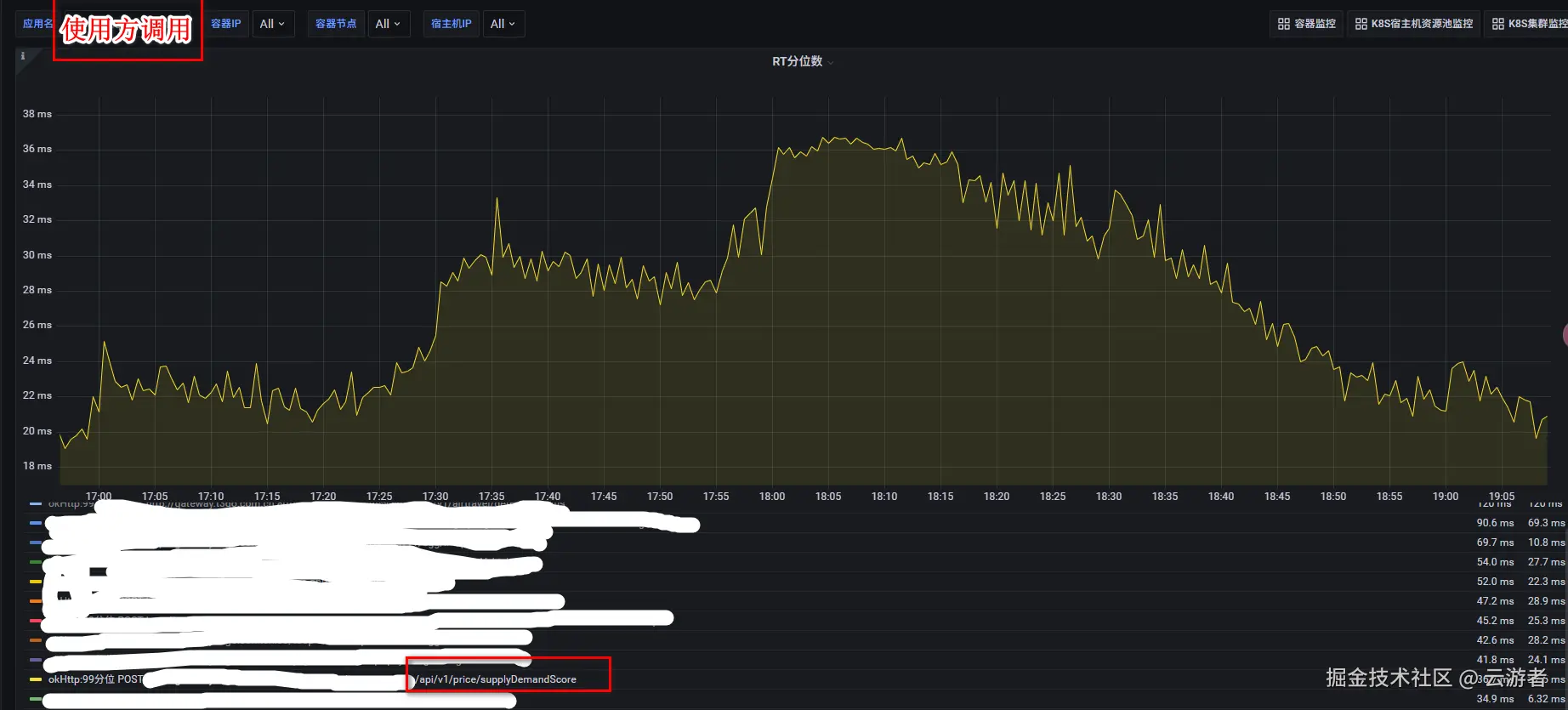
Task: Click the 18 ms y-axis label
Action: click(x=37, y=466)
